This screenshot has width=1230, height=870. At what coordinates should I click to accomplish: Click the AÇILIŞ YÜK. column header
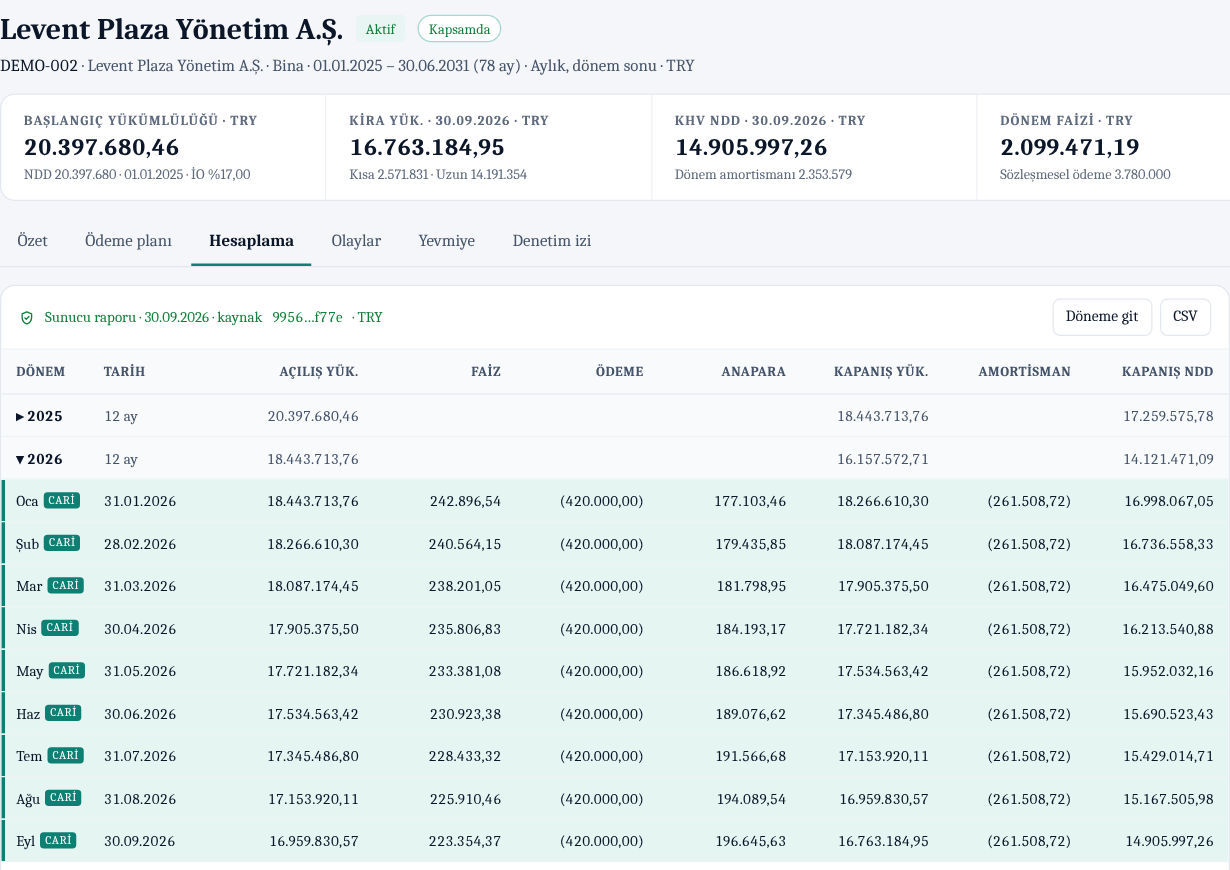tap(318, 372)
